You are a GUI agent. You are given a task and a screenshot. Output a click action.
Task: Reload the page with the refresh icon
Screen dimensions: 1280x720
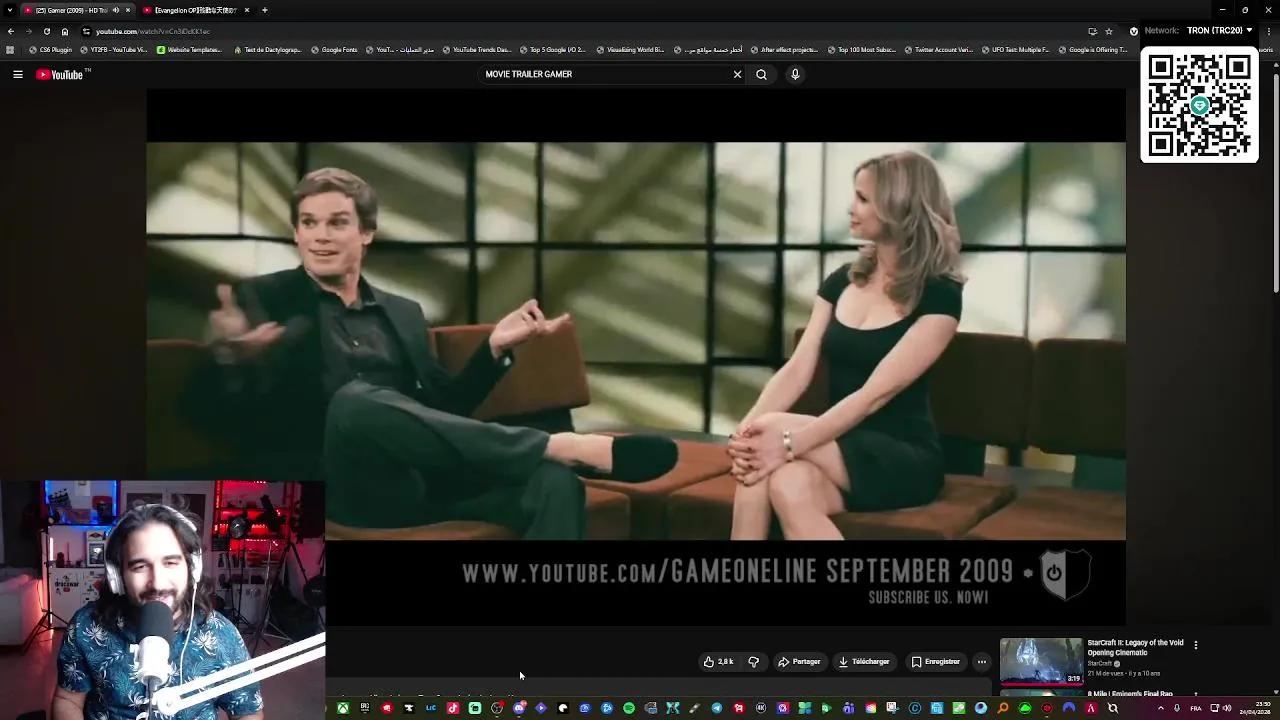tap(46, 31)
